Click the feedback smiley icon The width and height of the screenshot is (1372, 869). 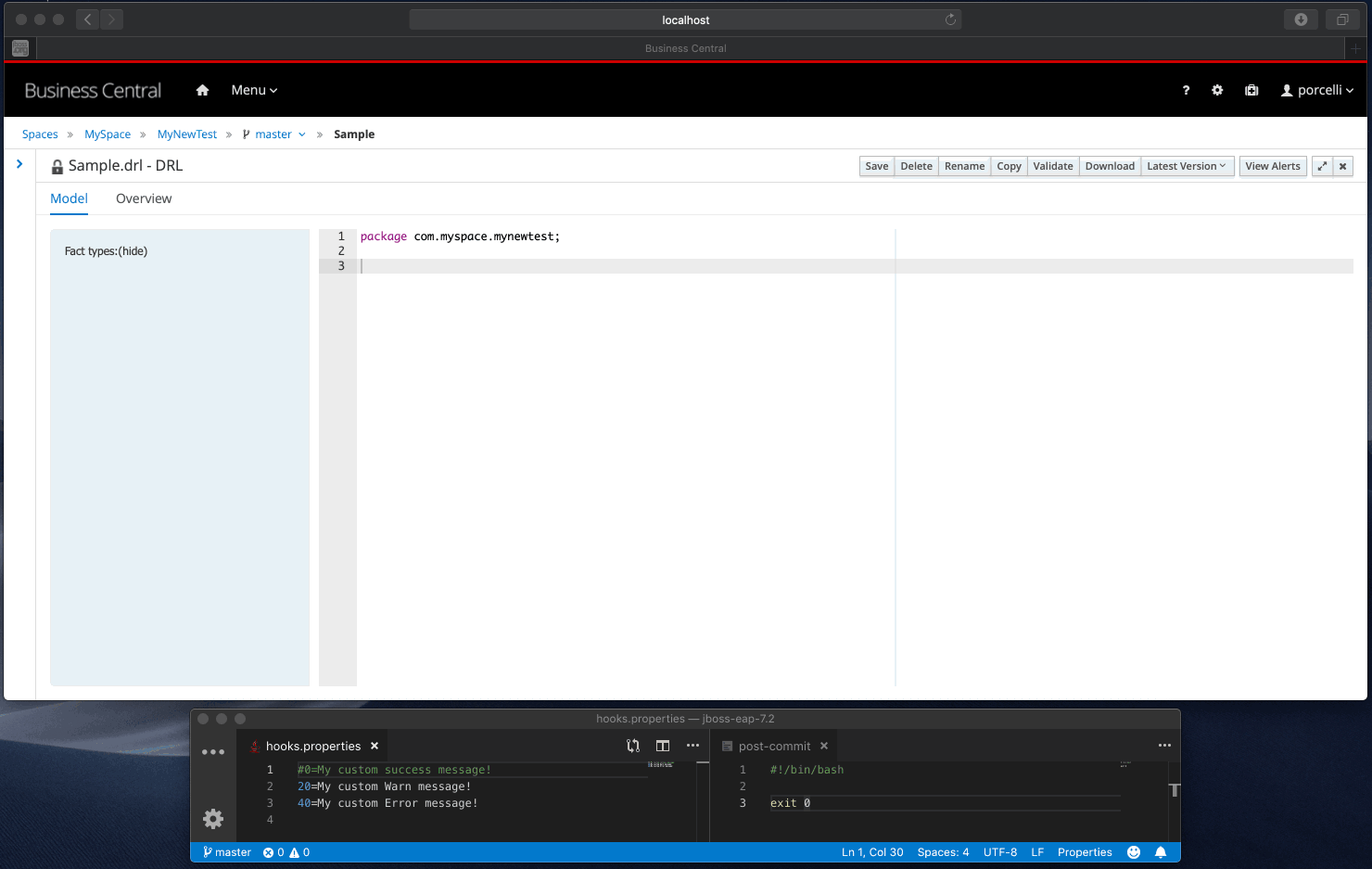tap(1134, 852)
